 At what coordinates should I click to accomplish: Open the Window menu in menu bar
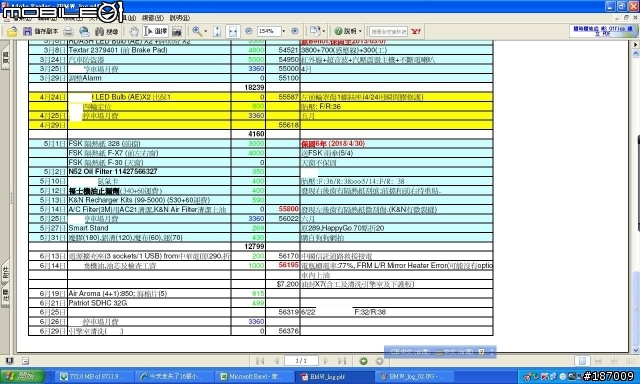153,18
